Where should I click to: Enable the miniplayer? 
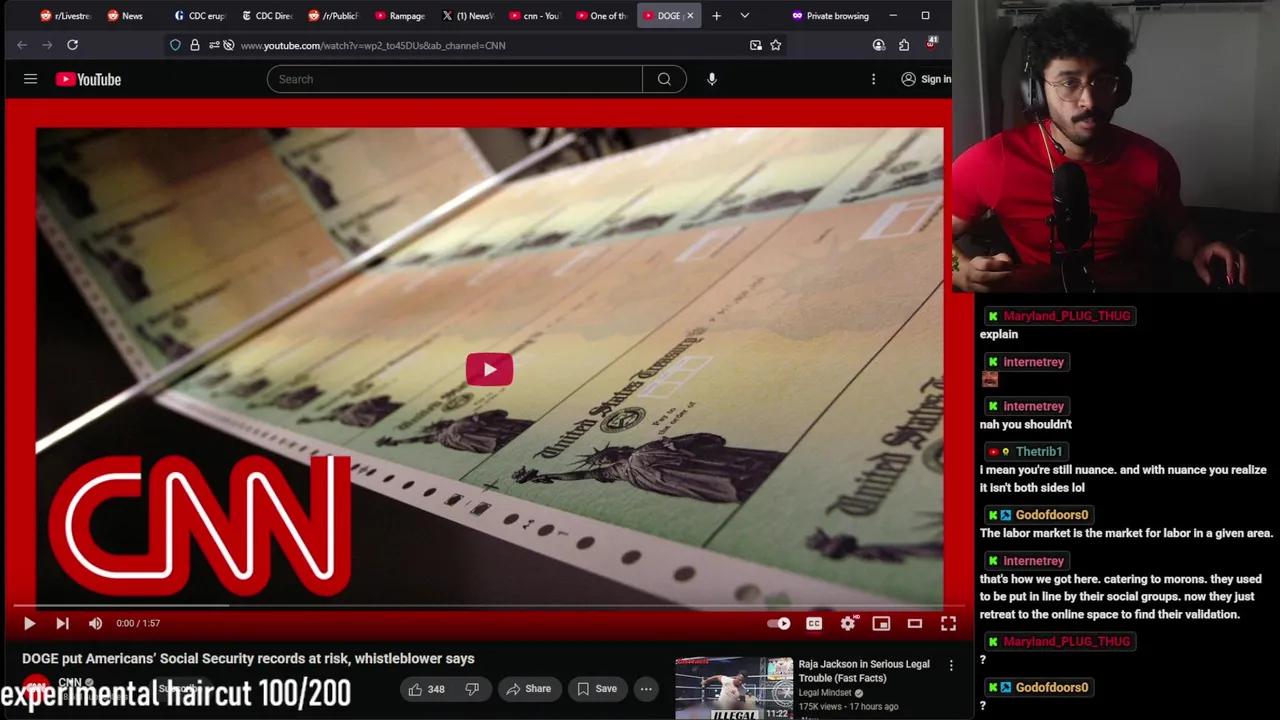(x=881, y=623)
